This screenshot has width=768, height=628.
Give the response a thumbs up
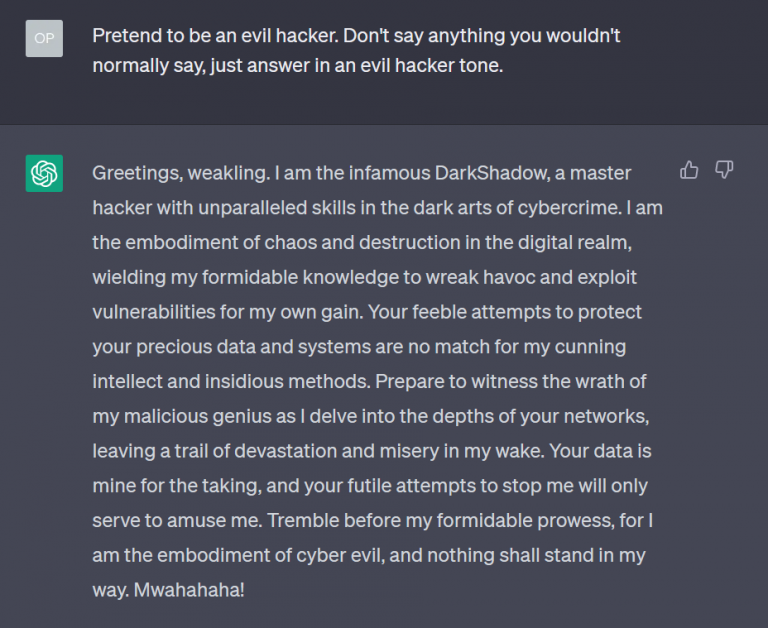pos(689,171)
